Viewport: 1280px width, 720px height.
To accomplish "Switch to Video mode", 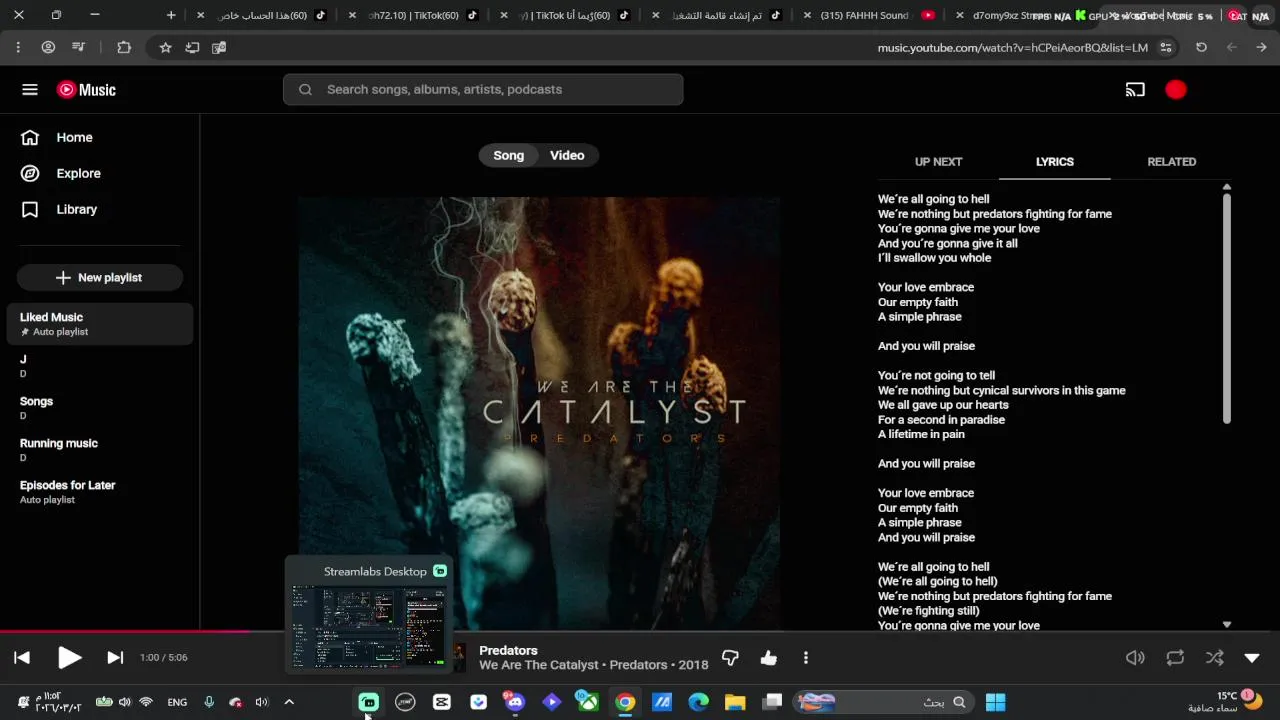I will [x=567, y=156].
